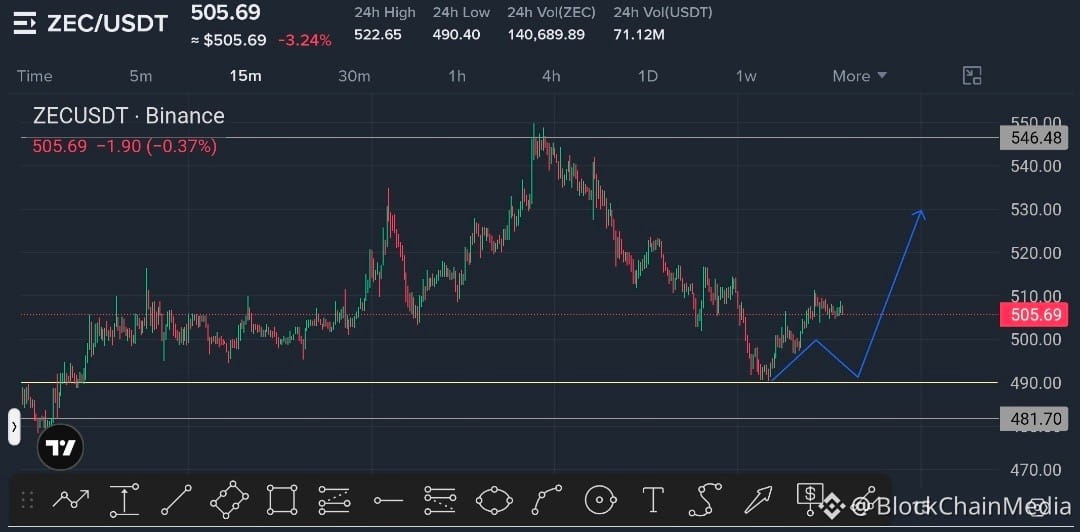
Task: Select the 4h timeframe
Action: click(x=551, y=76)
